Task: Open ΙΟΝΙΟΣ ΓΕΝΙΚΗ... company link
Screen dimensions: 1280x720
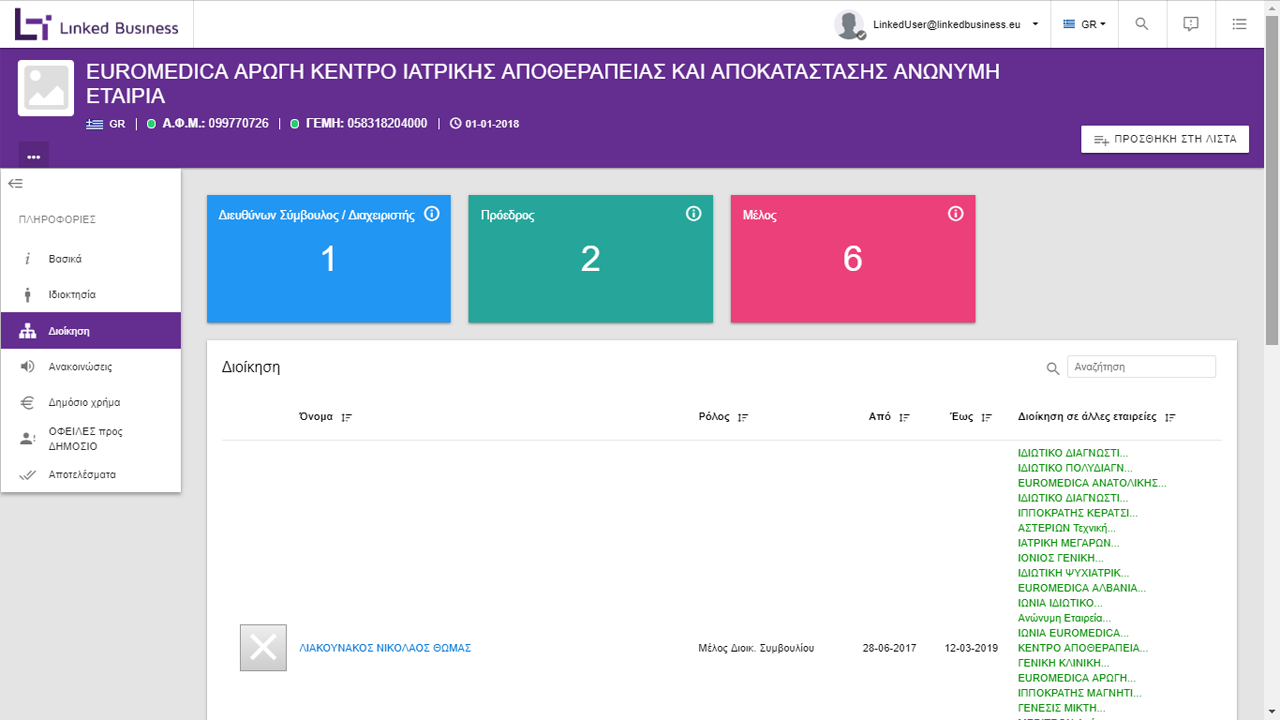Action: tap(1061, 558)
